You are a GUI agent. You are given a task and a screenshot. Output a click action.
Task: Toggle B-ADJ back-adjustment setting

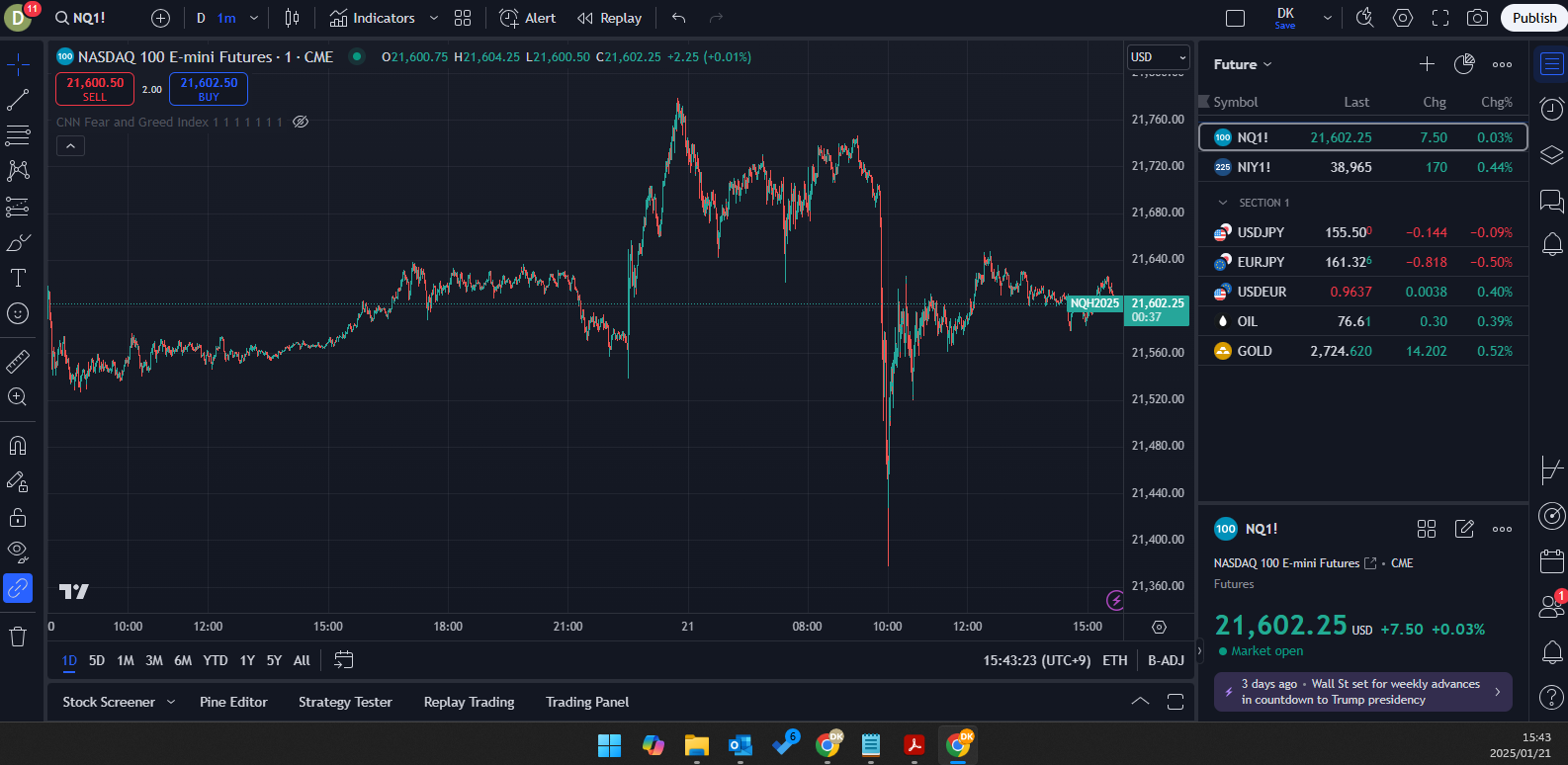1166,660
